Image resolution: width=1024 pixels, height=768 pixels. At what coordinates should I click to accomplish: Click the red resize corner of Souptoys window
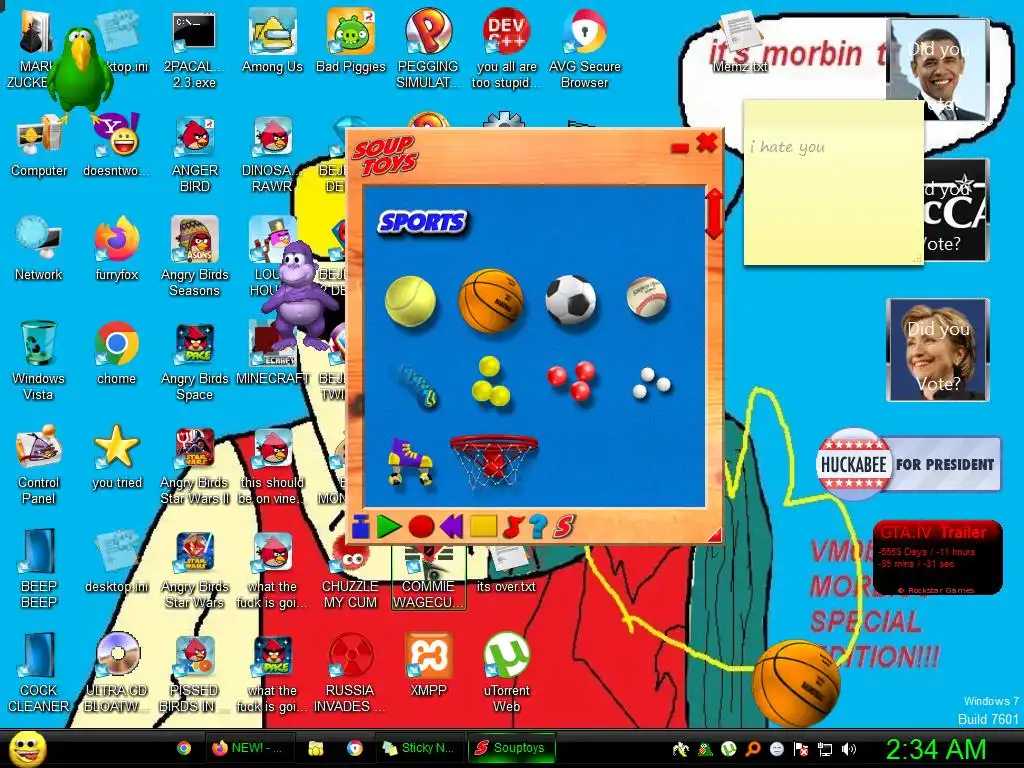pos(714,535)
